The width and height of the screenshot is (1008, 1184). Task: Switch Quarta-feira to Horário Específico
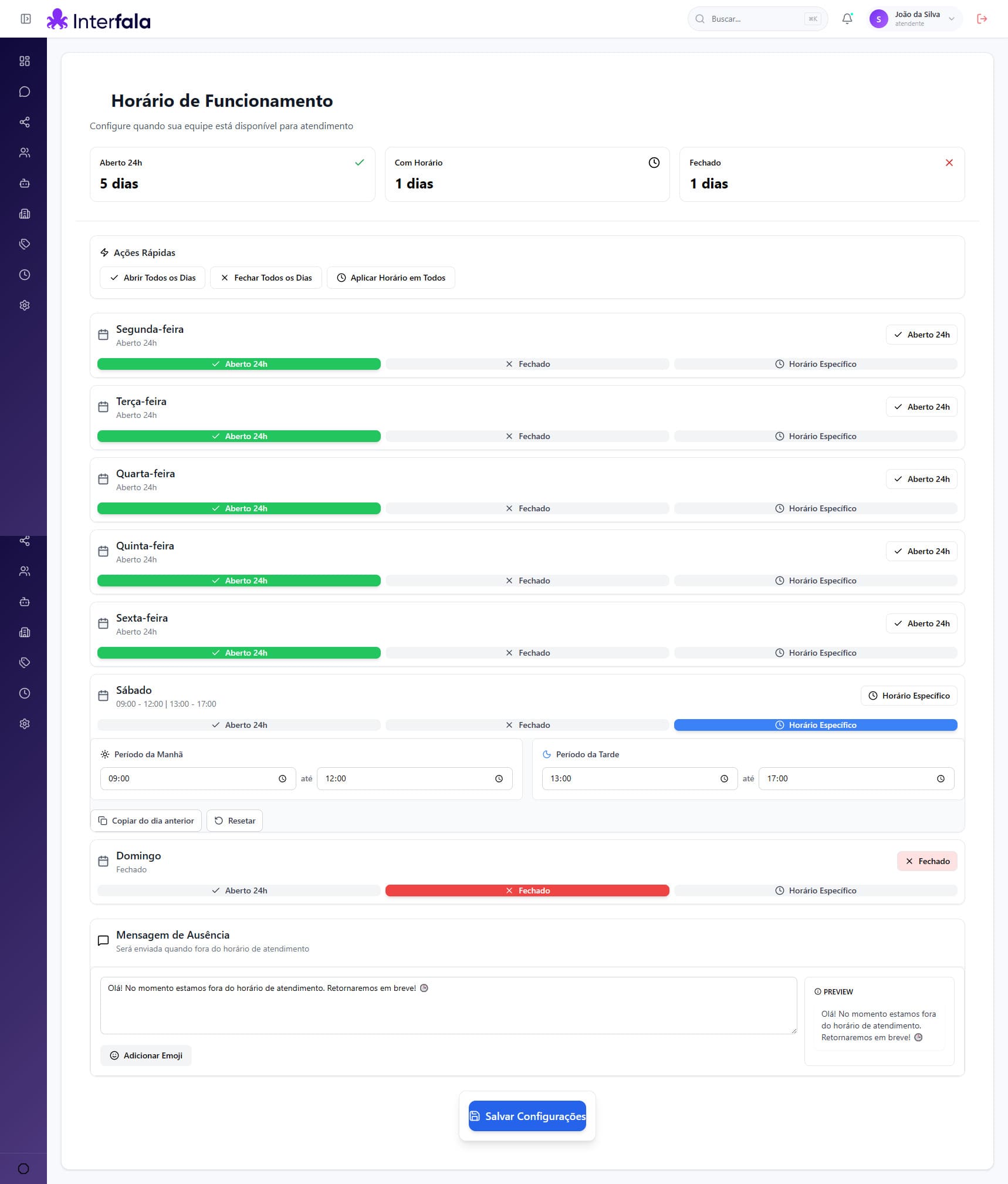[x=815, y=508]
